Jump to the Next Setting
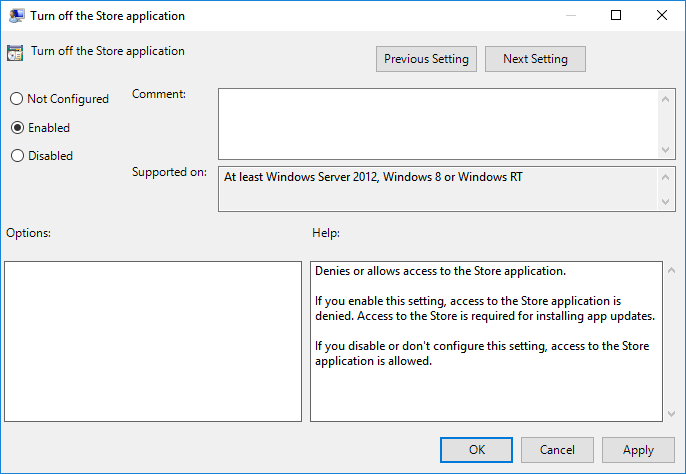Image resolution: width=686 pixels, height=474 pixels. tap(535, 59)
